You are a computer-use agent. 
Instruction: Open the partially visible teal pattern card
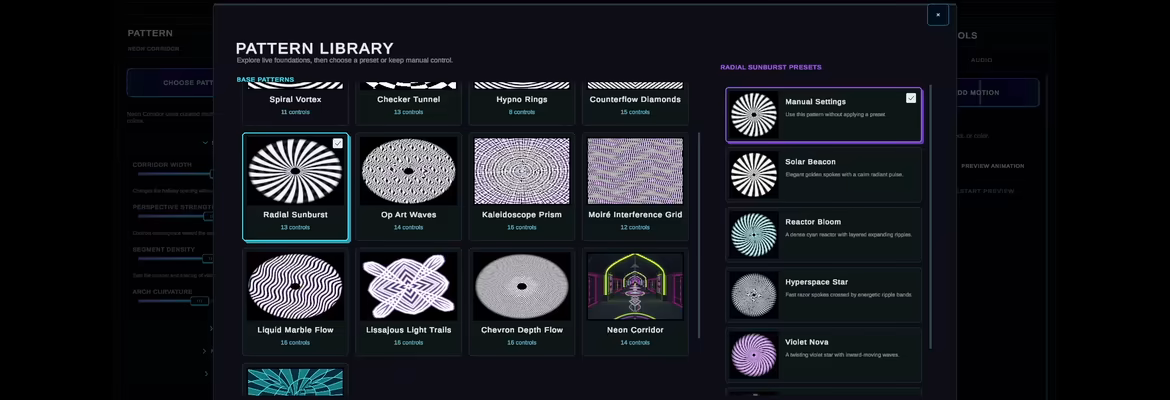pos(295,381)
